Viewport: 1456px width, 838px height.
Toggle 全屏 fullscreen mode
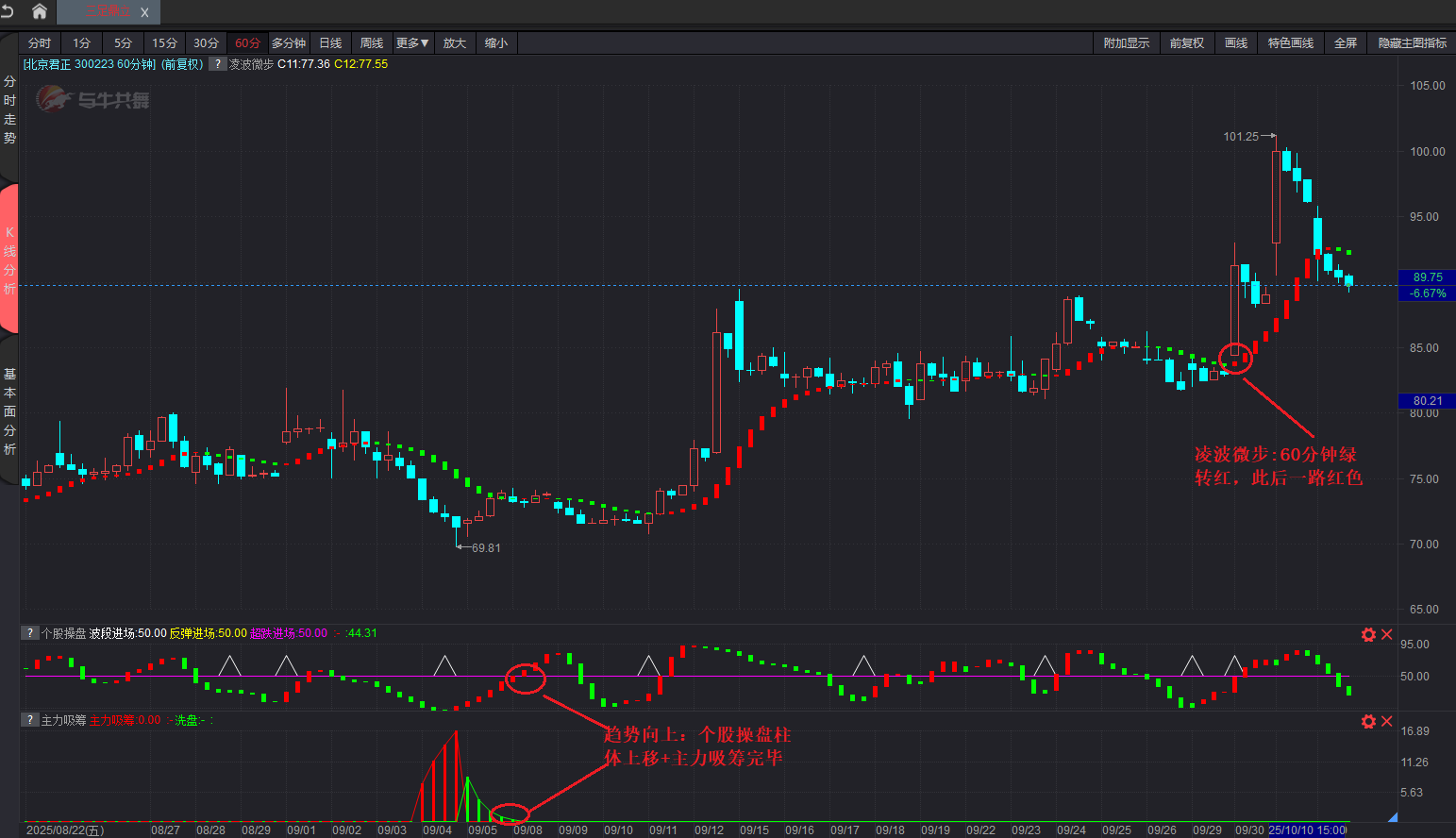(1345, 43)
